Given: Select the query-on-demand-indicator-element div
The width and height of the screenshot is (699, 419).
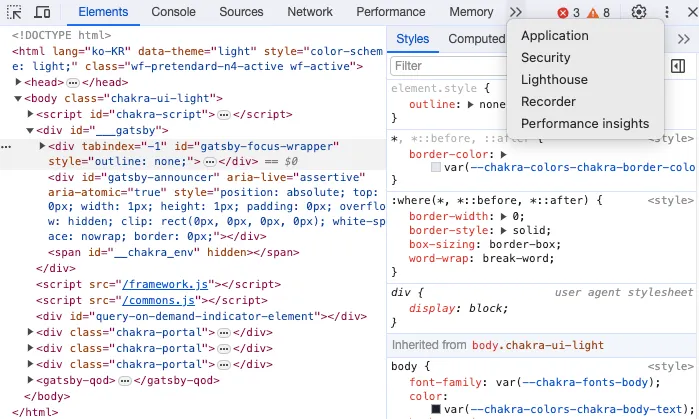Looking at the screenshot, I should [x=201, y=316].
